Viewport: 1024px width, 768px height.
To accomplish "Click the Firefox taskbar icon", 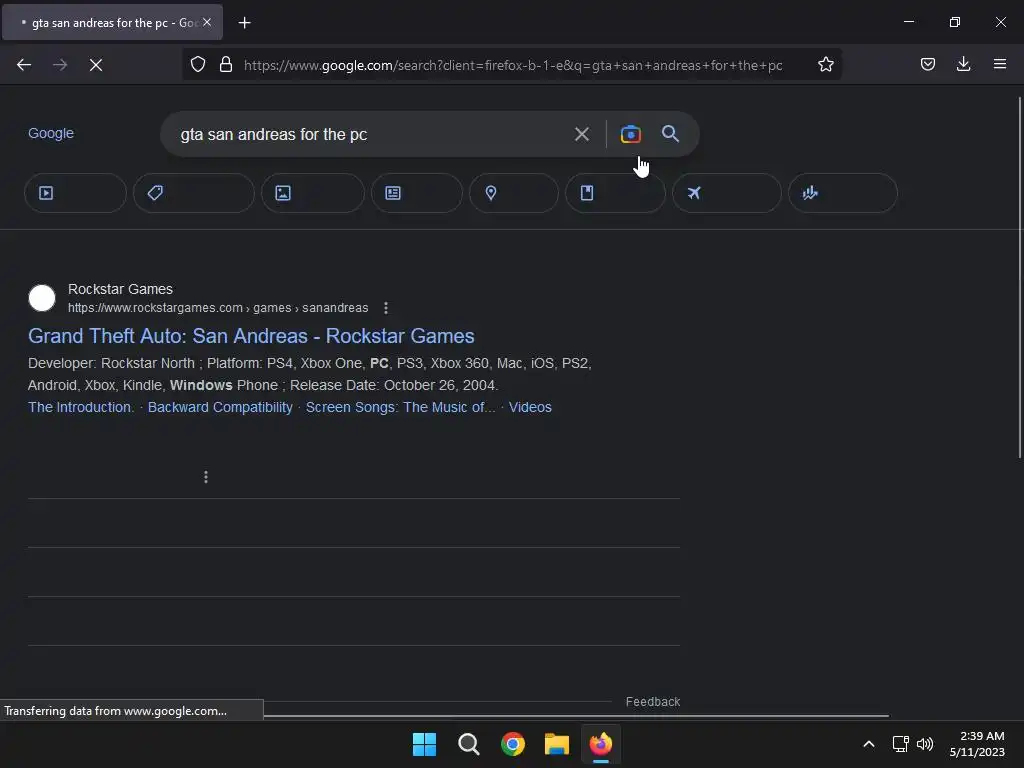I will point(601,744).
